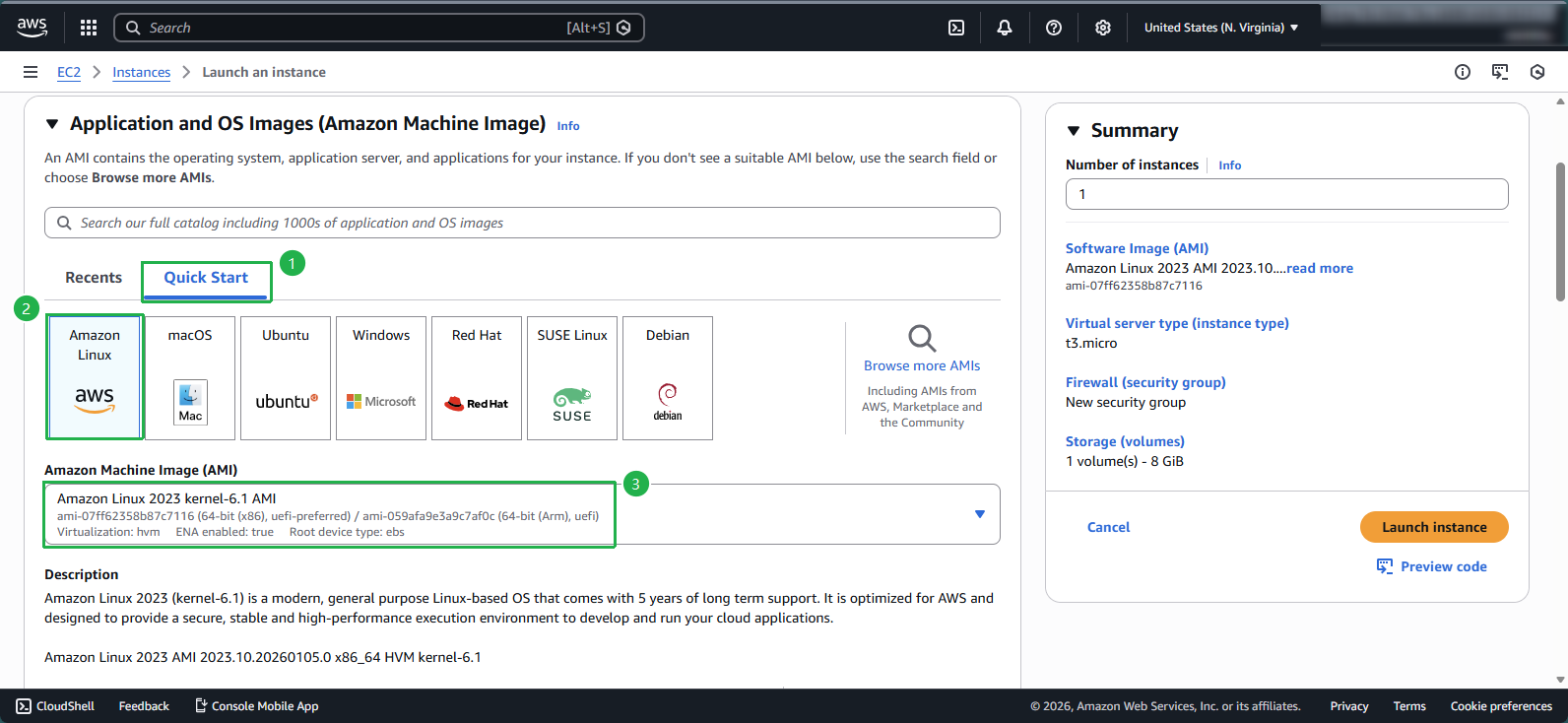Open the AWS home logo
This screenshot has height=723, width=1568.
pos(32,28)
